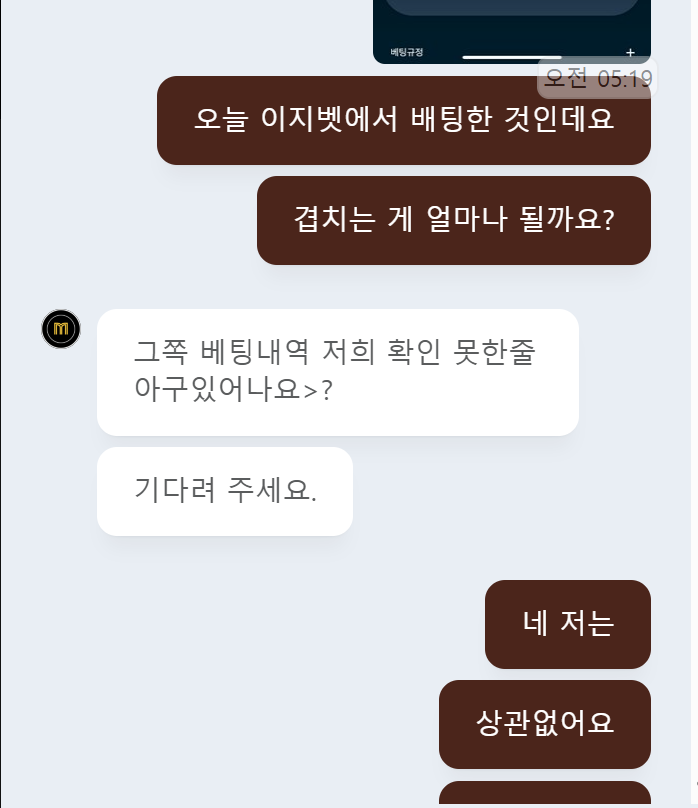Image resolution: width=698 pixels, height=808 pixels.
Task: Open the attached dark screenshot image
Action: coord(512,32)
